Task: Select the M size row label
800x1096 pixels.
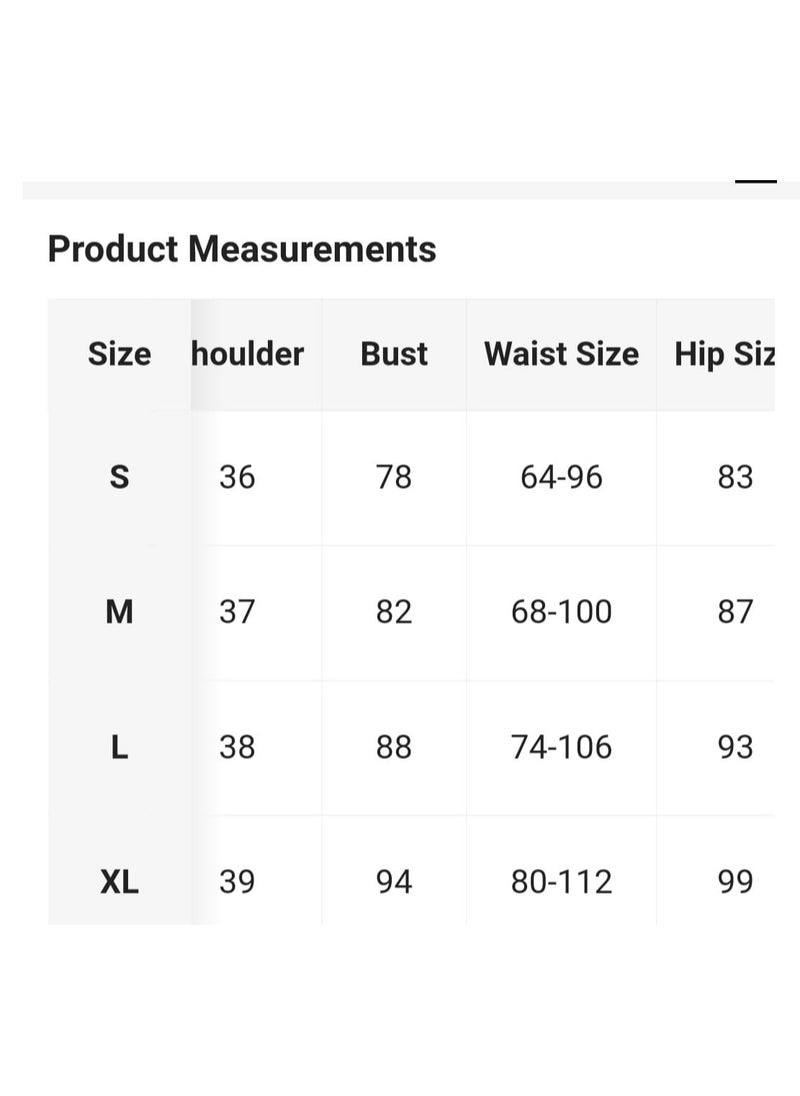Action: (x=119, y=612)
